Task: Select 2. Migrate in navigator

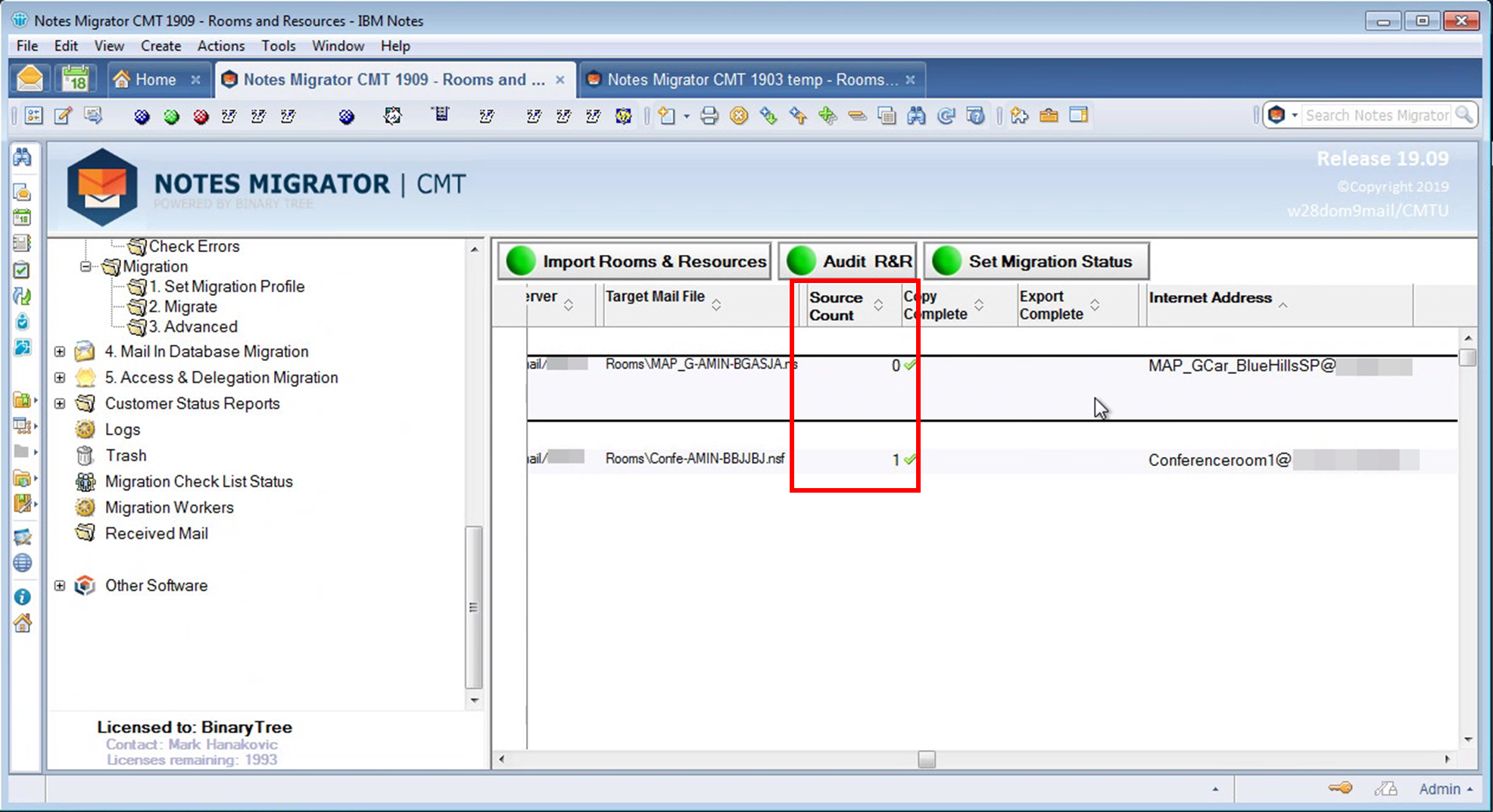Action: 182,306
